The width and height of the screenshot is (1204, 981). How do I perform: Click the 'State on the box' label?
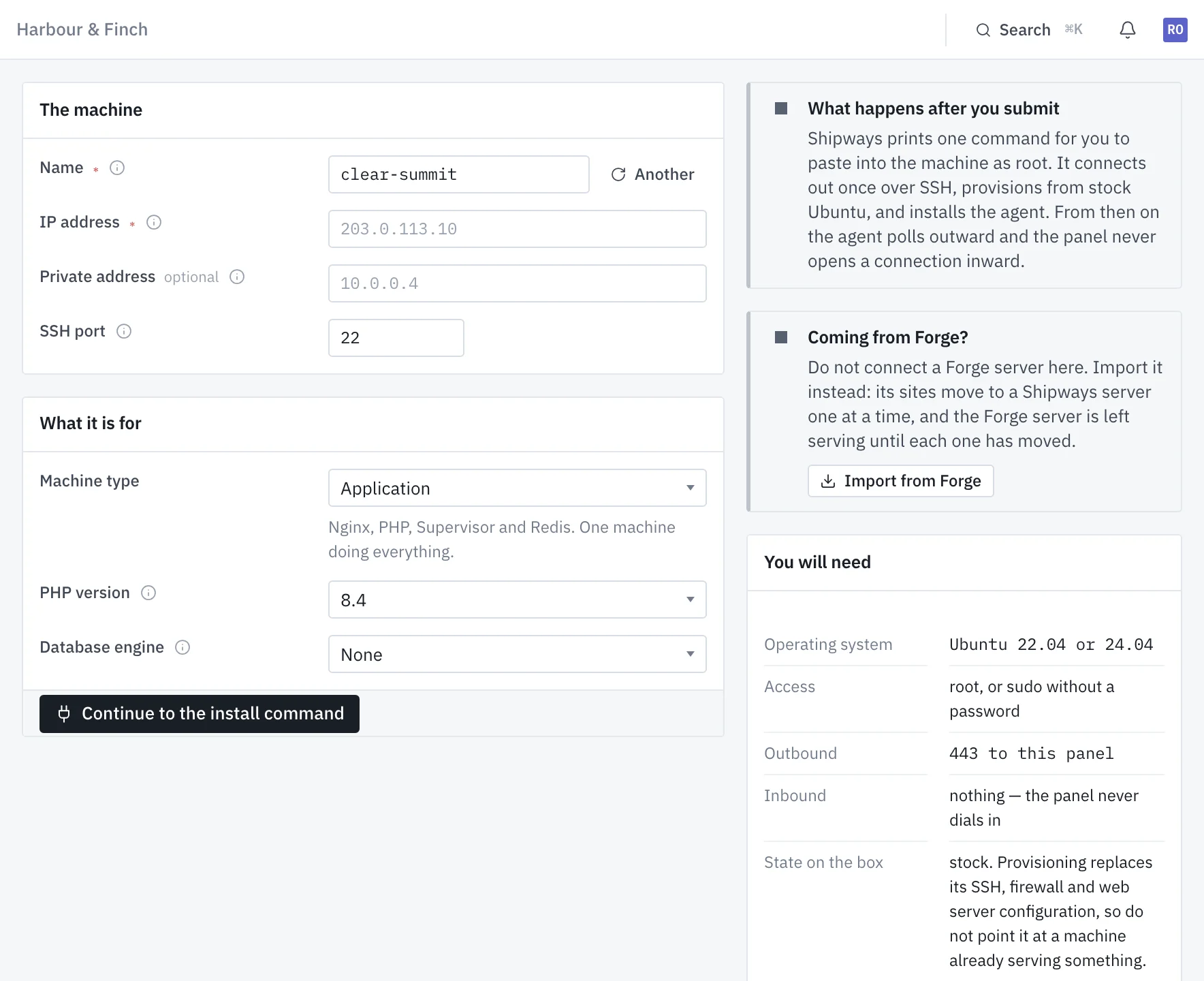(x=823, y=862)
